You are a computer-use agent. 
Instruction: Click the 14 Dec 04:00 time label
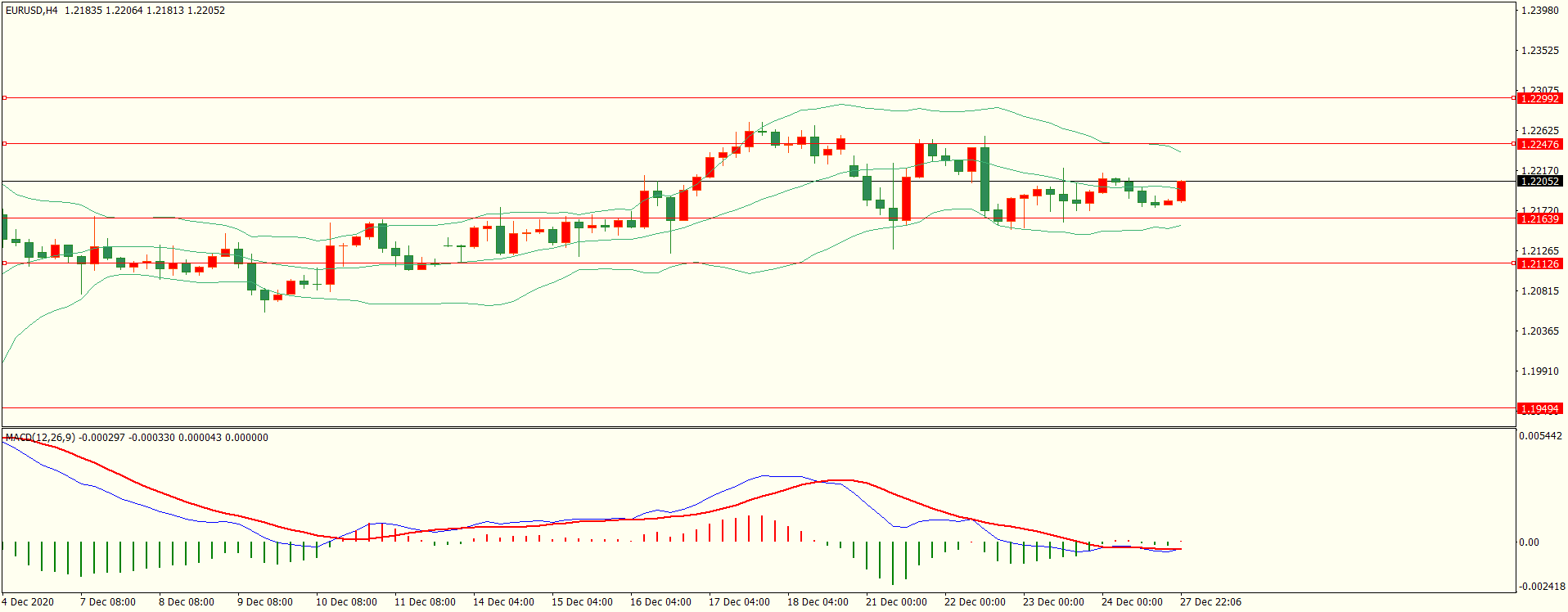503,602
